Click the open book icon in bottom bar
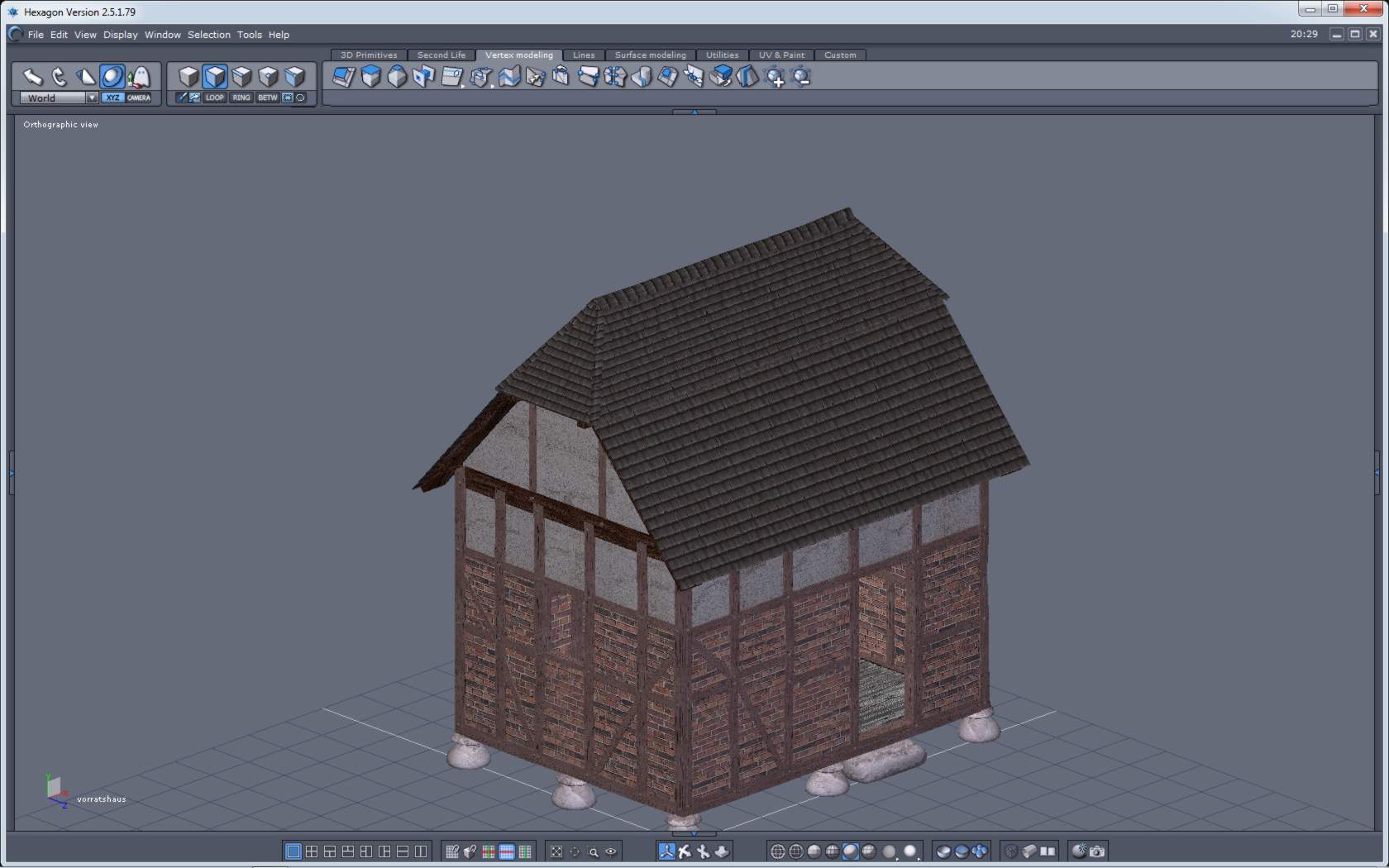1389x868 pixels. [1048, 851]
